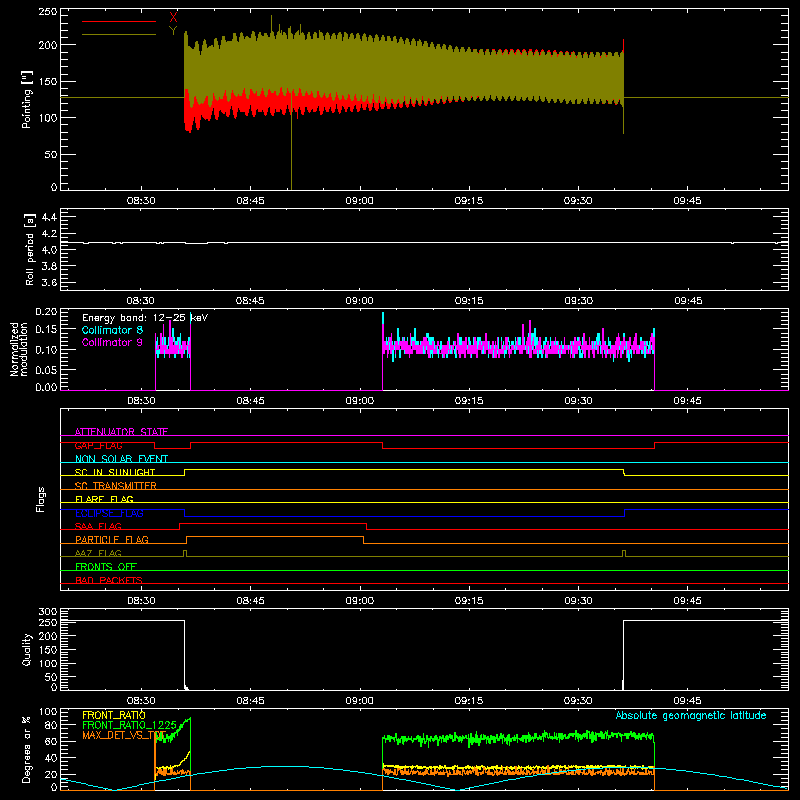Click the '0.20' tick on modulation axis
The width and height of the screenshot is (800, 800).
pos(46,312)
